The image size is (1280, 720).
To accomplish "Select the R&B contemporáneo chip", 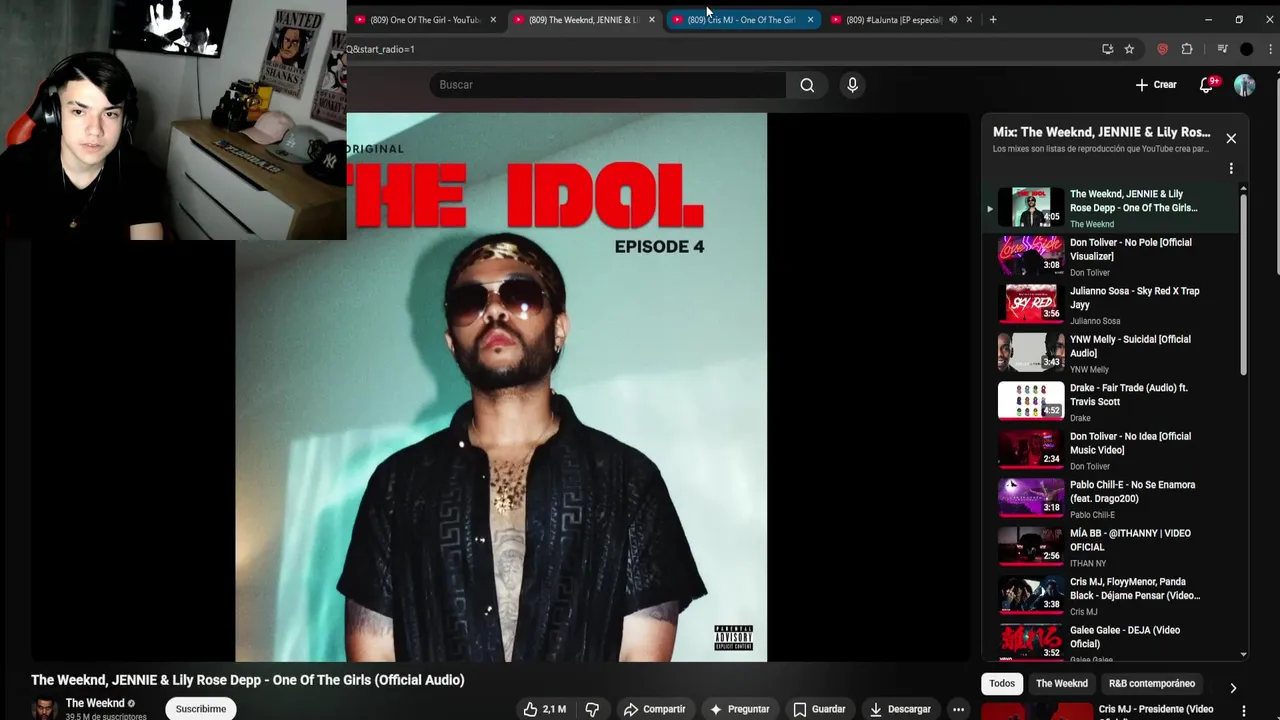I will (1152, 683).
